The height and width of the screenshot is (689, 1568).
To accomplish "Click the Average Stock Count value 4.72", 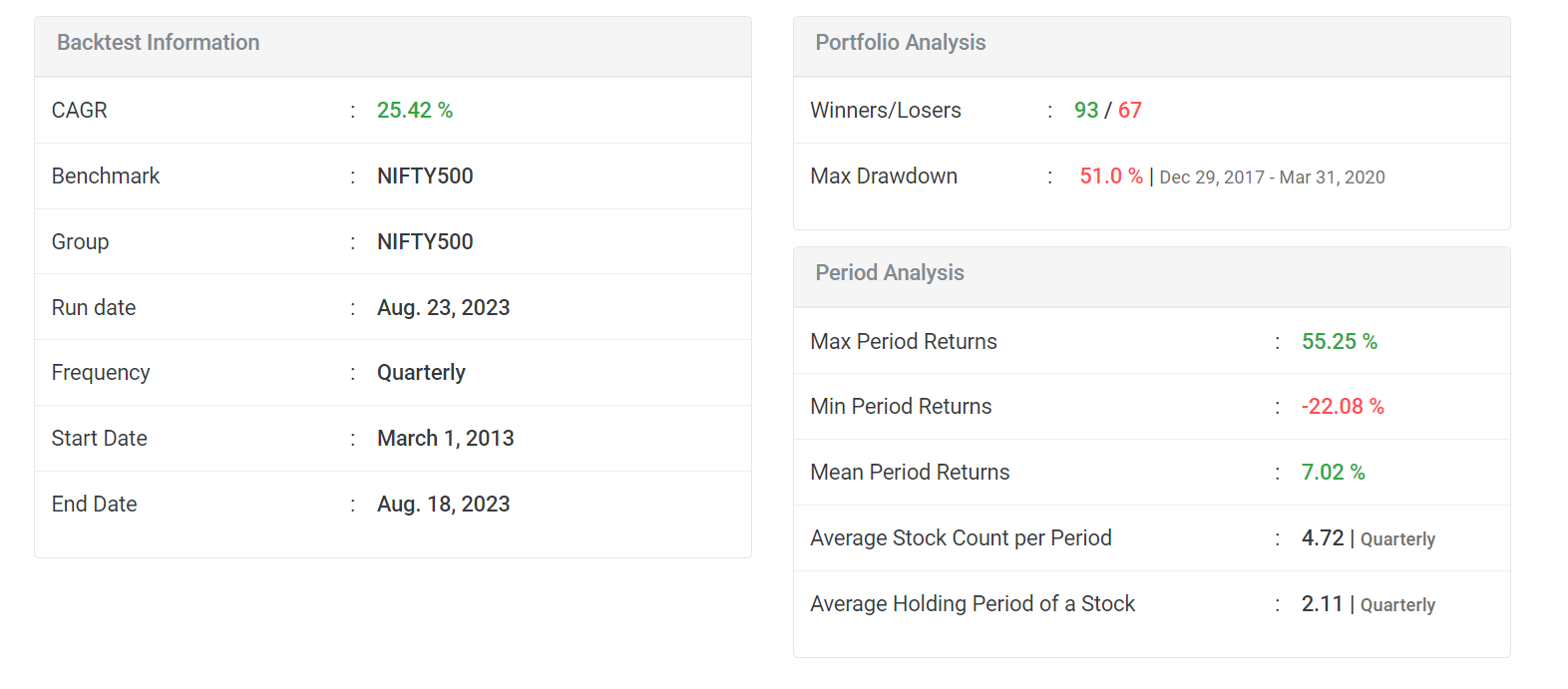I will [1322, 538].
